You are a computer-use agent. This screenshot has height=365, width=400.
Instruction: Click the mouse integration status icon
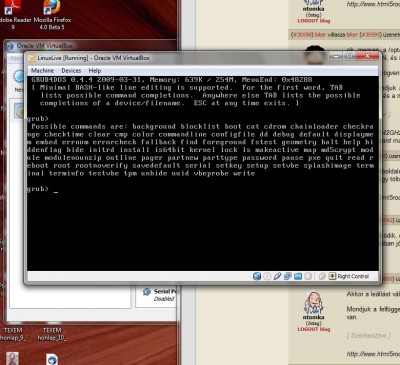(x=322, y=276)
